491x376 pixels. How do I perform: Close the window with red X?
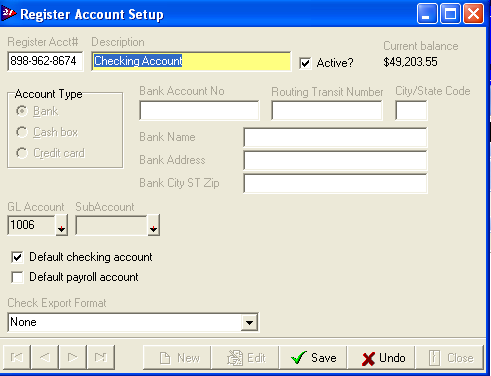coord(474,14)
